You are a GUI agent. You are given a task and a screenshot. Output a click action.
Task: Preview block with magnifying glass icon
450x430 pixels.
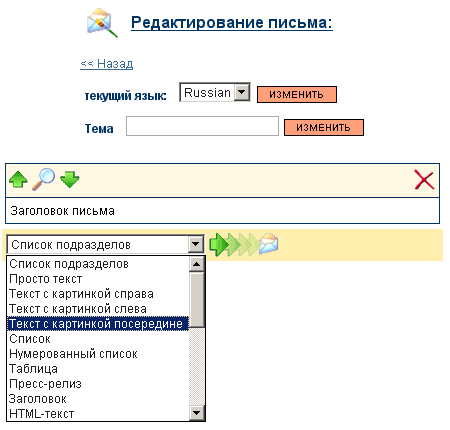[x=43, y=179]
